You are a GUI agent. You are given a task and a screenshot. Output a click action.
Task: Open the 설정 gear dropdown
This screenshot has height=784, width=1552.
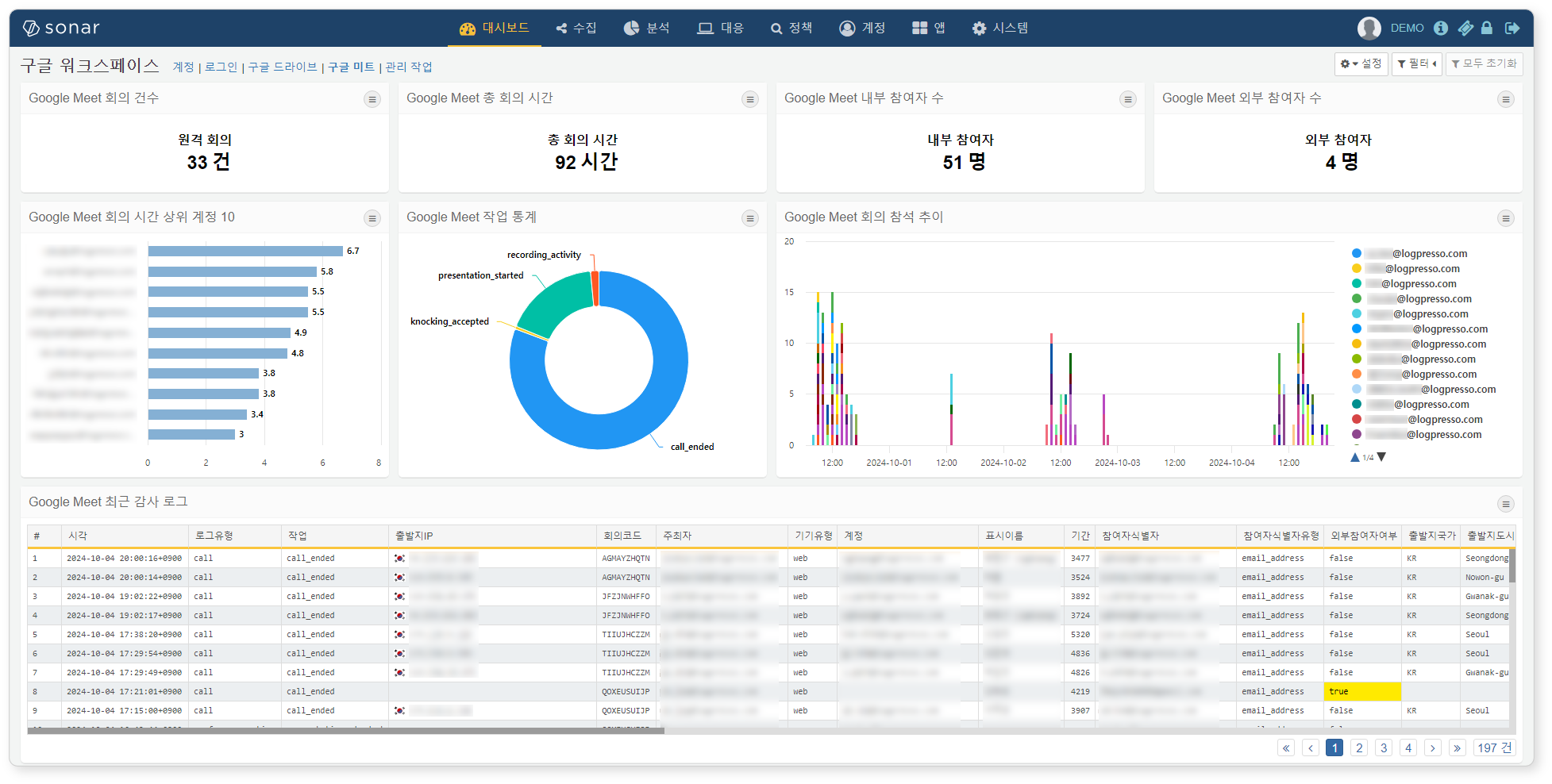1361,63
